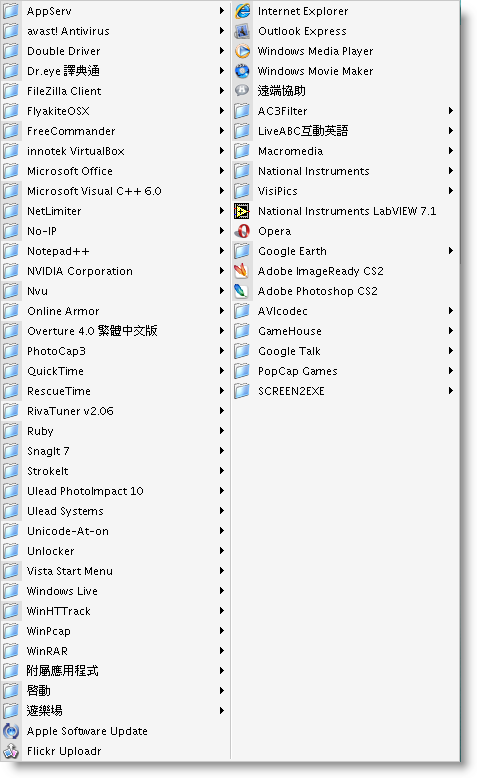Image resolution: width=477 pixels, height=778 pixels.
Task: Click the Apple Software Update icon
Action: coord(11,731)
